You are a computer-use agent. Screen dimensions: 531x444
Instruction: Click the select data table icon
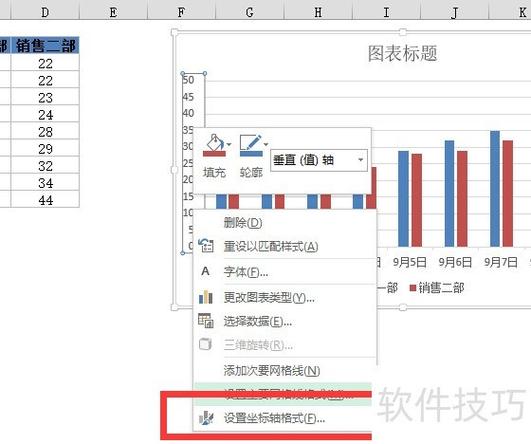point(206,321)
